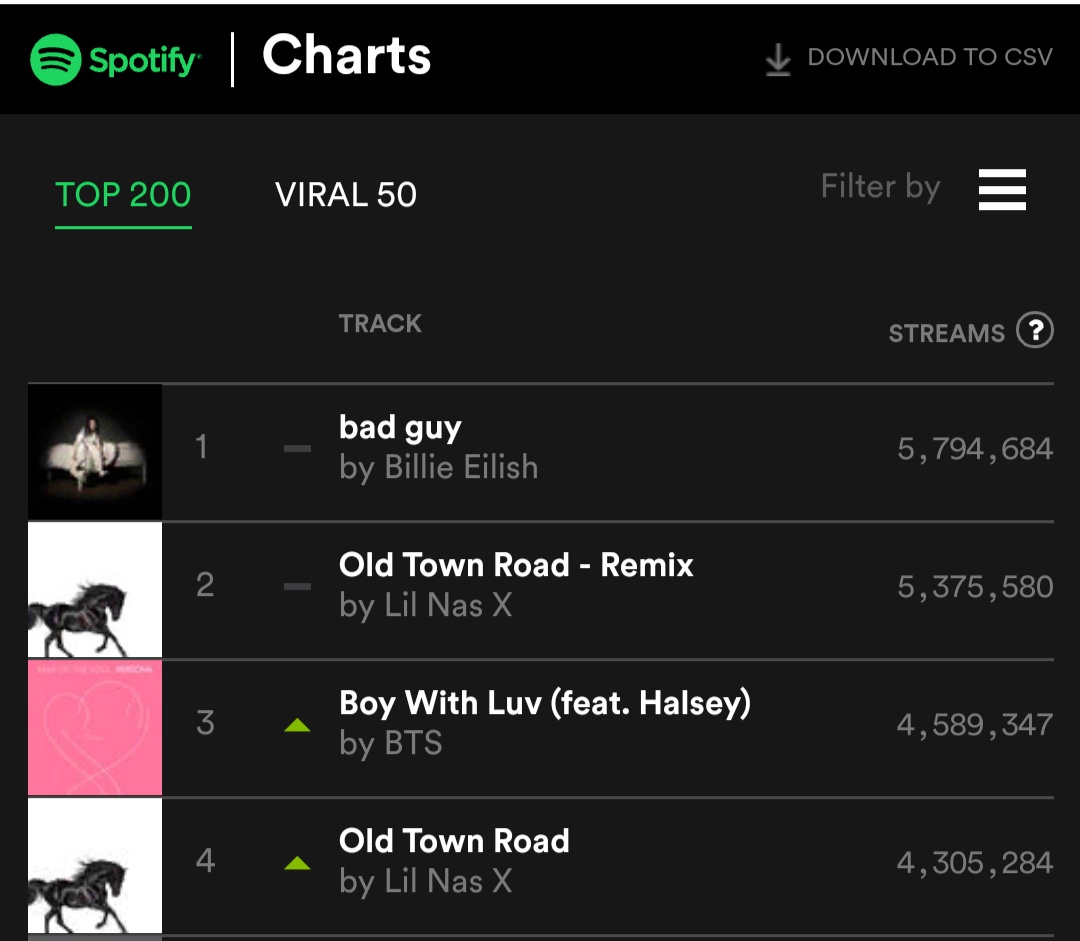Switch to the VIRAL 50 tab
Viewport: 1080px width, 941px height.
[346, 194]
